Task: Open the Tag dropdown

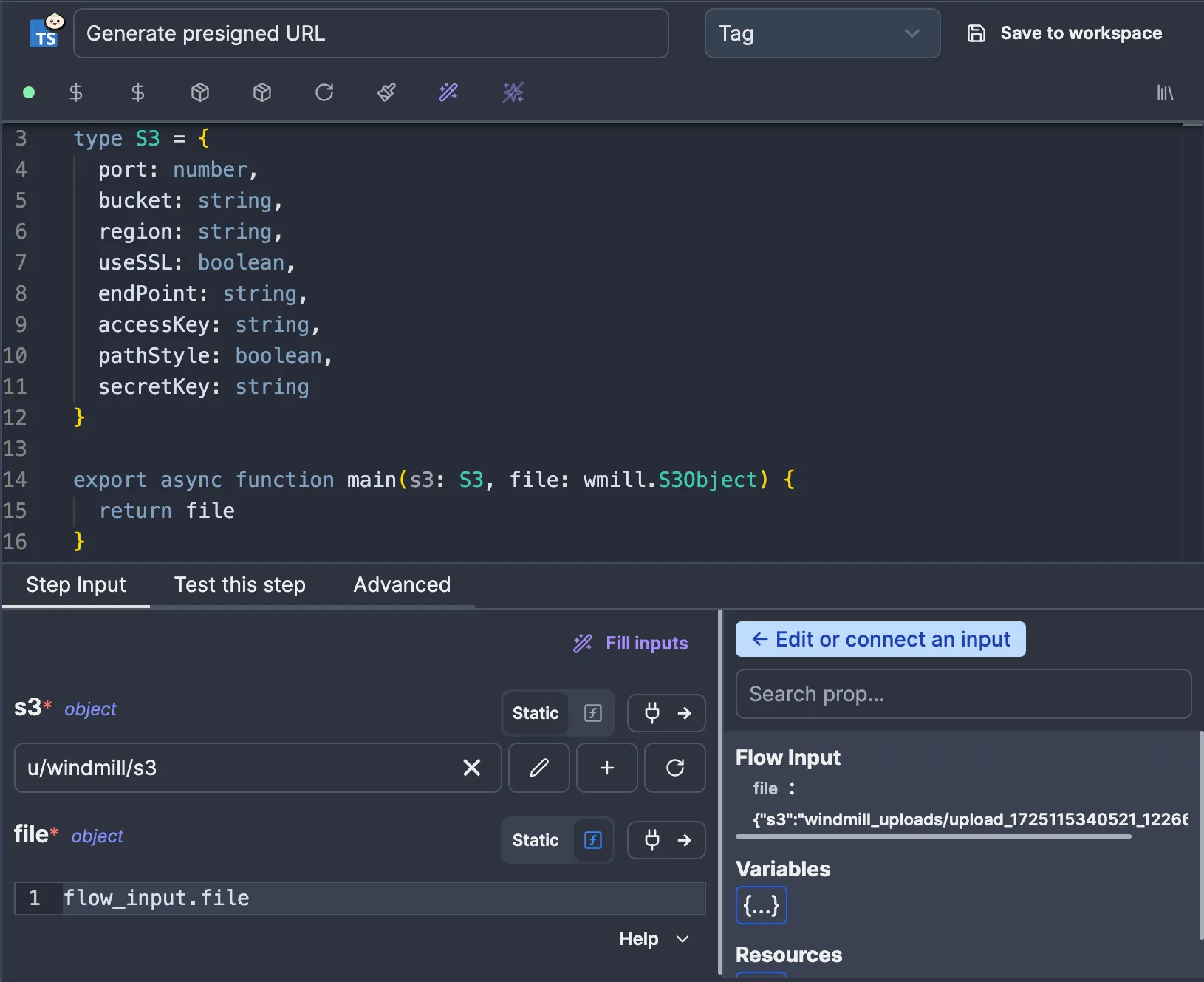Action: click(x=821, y=33)
